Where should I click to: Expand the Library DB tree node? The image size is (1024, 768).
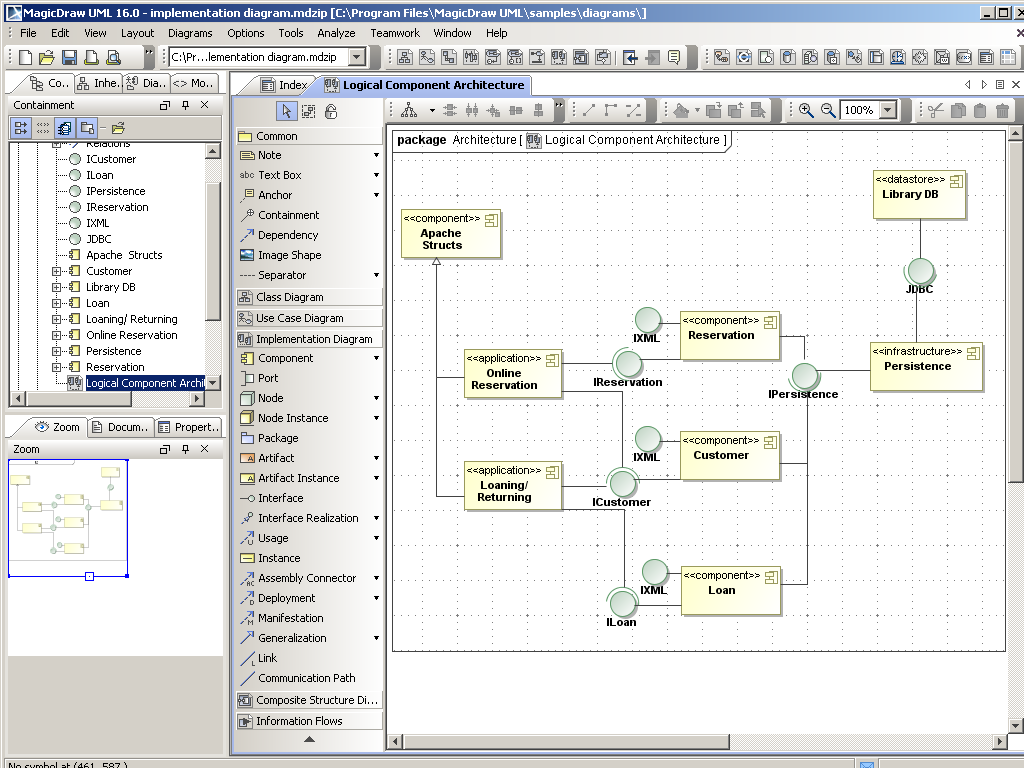pos(57,287)
